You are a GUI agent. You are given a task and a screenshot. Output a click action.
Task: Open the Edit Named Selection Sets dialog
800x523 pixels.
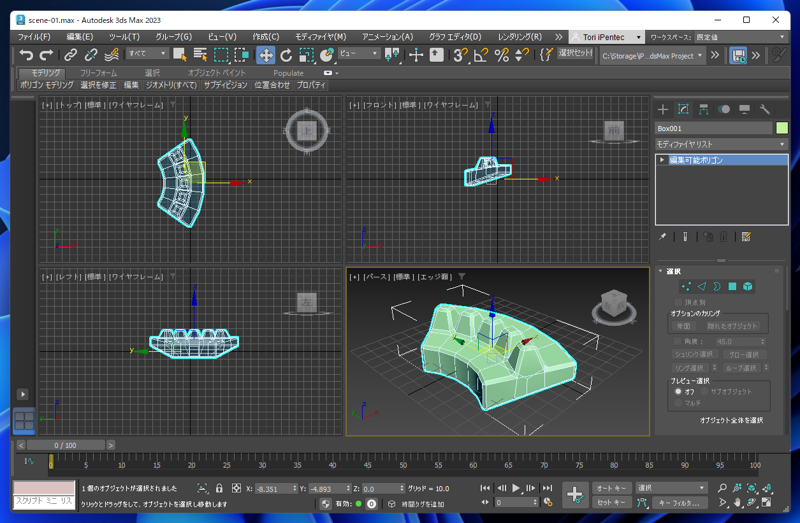coord(546,55)
